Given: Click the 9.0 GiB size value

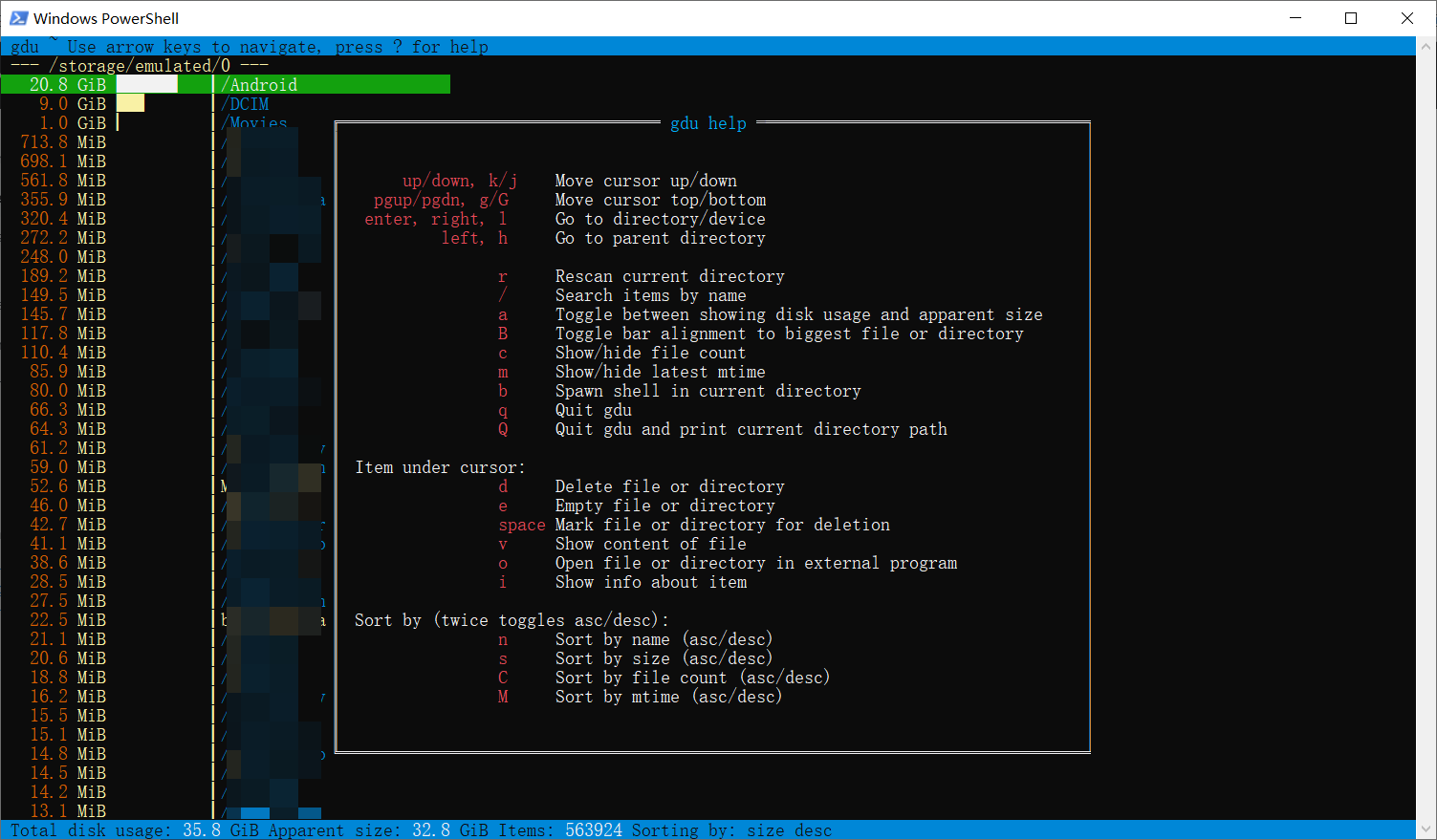Looking at the screenshot, I should pyautogui.click(x=73, y=104).
